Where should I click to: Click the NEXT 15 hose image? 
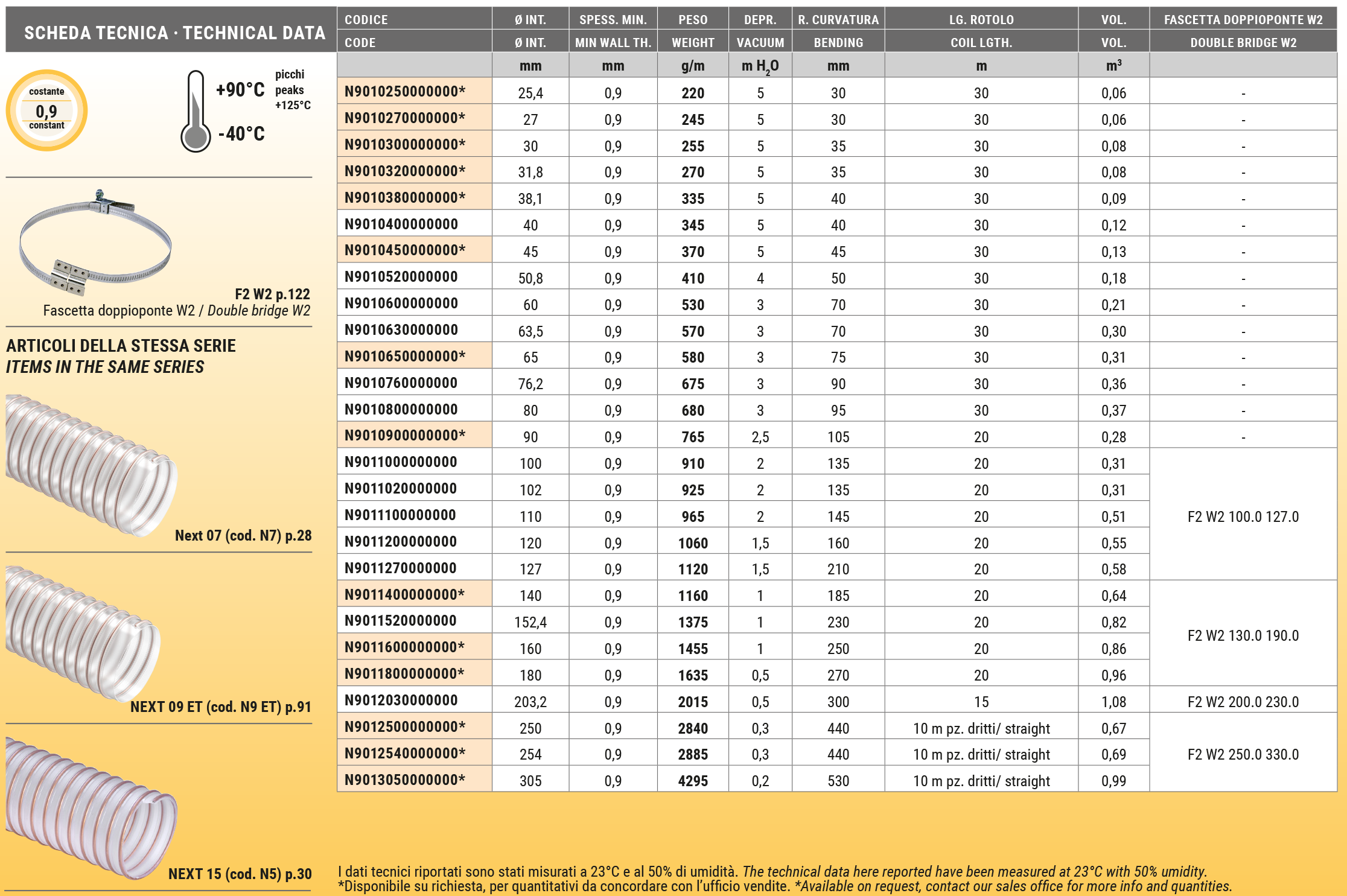click(x=91, y=809)
